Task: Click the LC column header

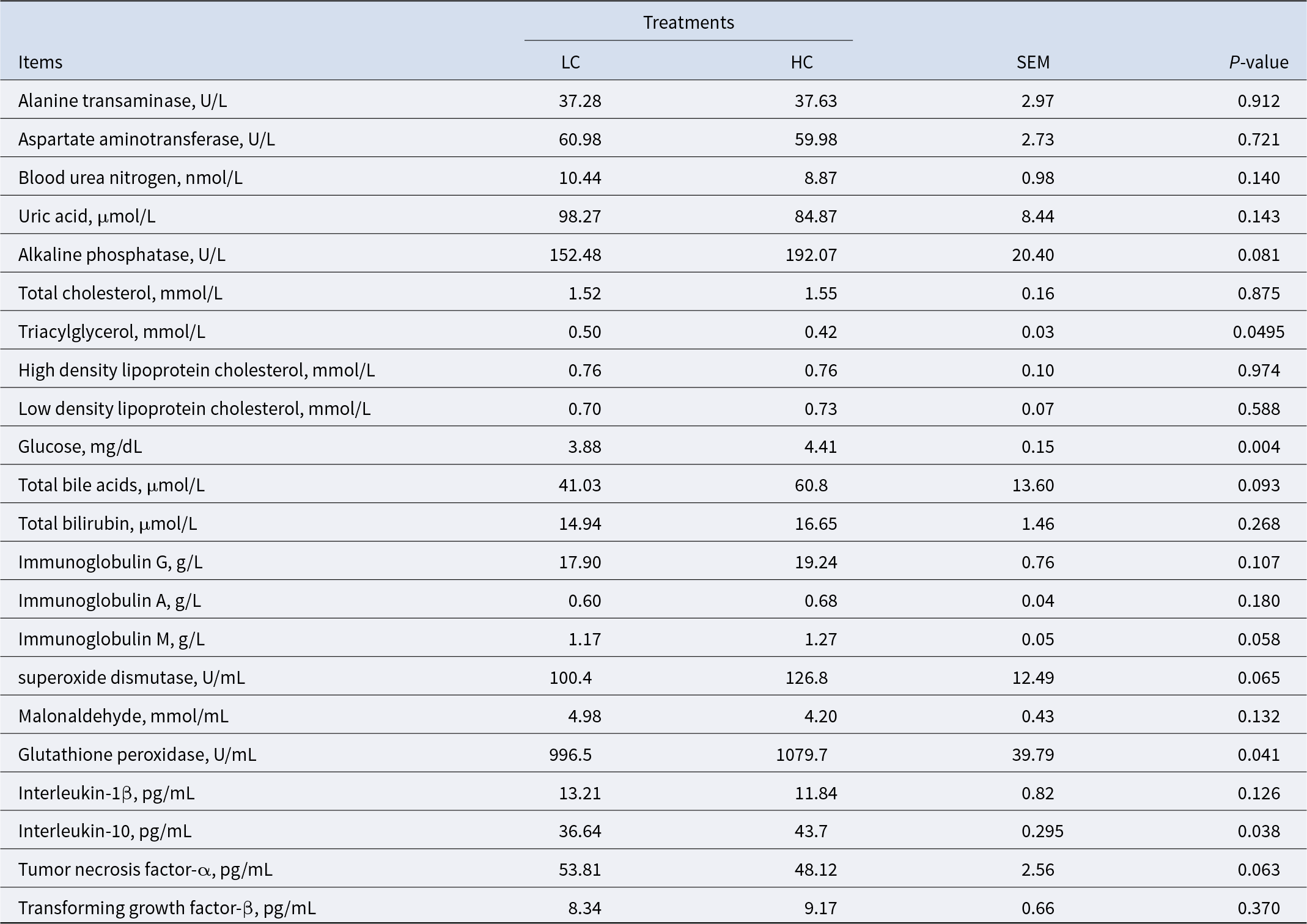Action: click(570, 62)
